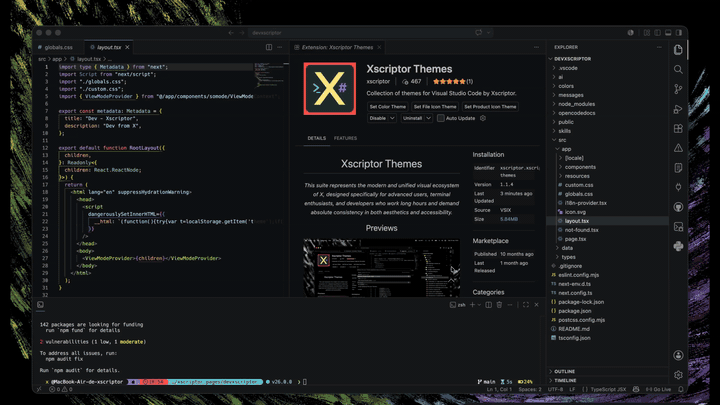The height and width of the screenshot is (405, 720).
Task: Click the Set Color Theme button
Action: point(388,107)
